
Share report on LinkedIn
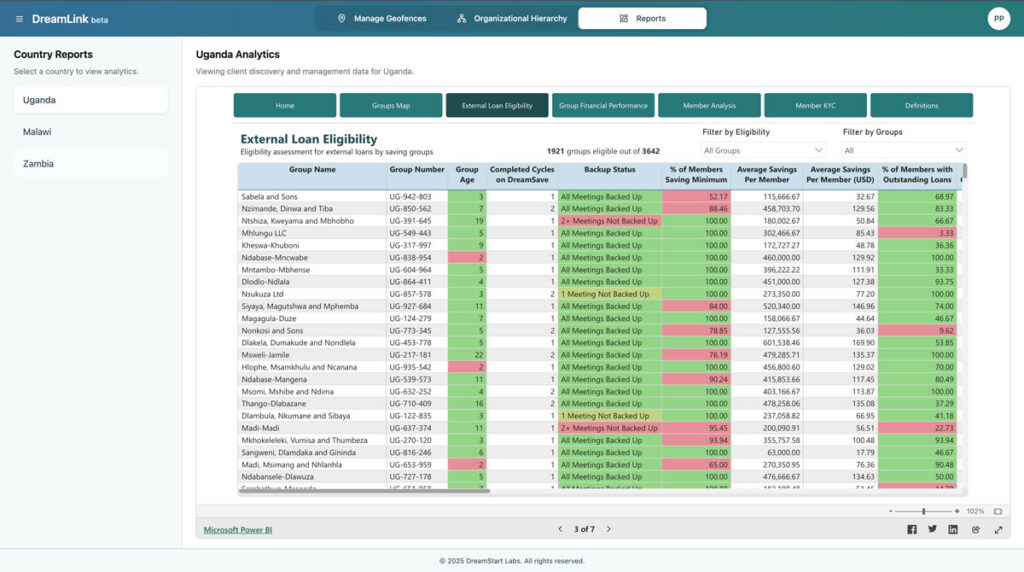tap(954, 530)
